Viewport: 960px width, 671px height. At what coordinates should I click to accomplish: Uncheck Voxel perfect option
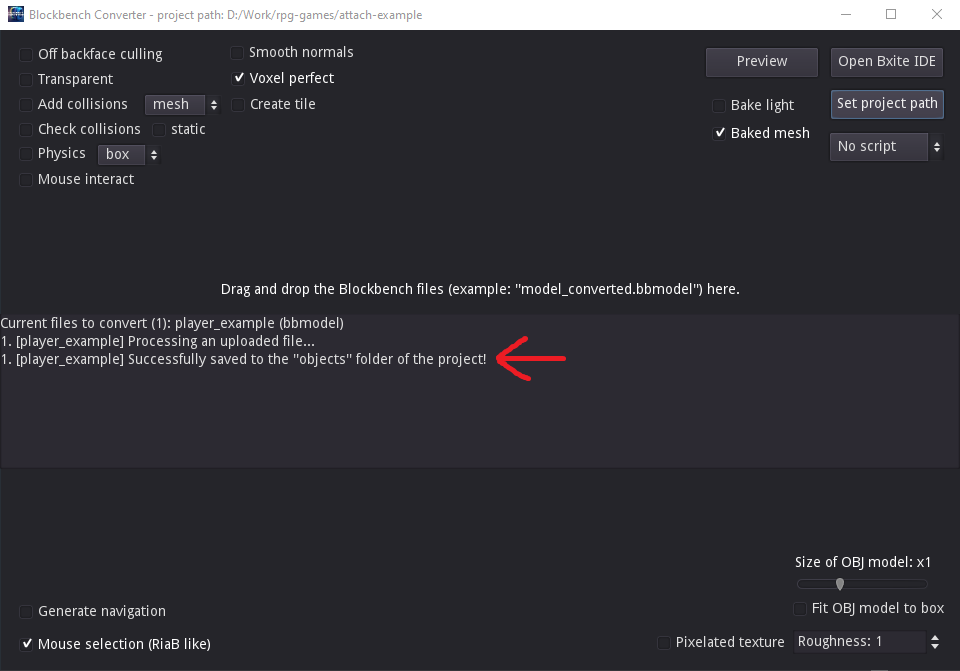coord(238,78)
